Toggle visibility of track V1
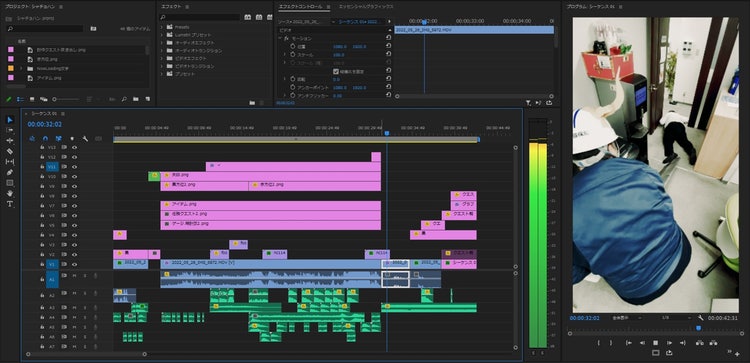The height and width of the screenshot is (363, 750). (x=74, y=264)
